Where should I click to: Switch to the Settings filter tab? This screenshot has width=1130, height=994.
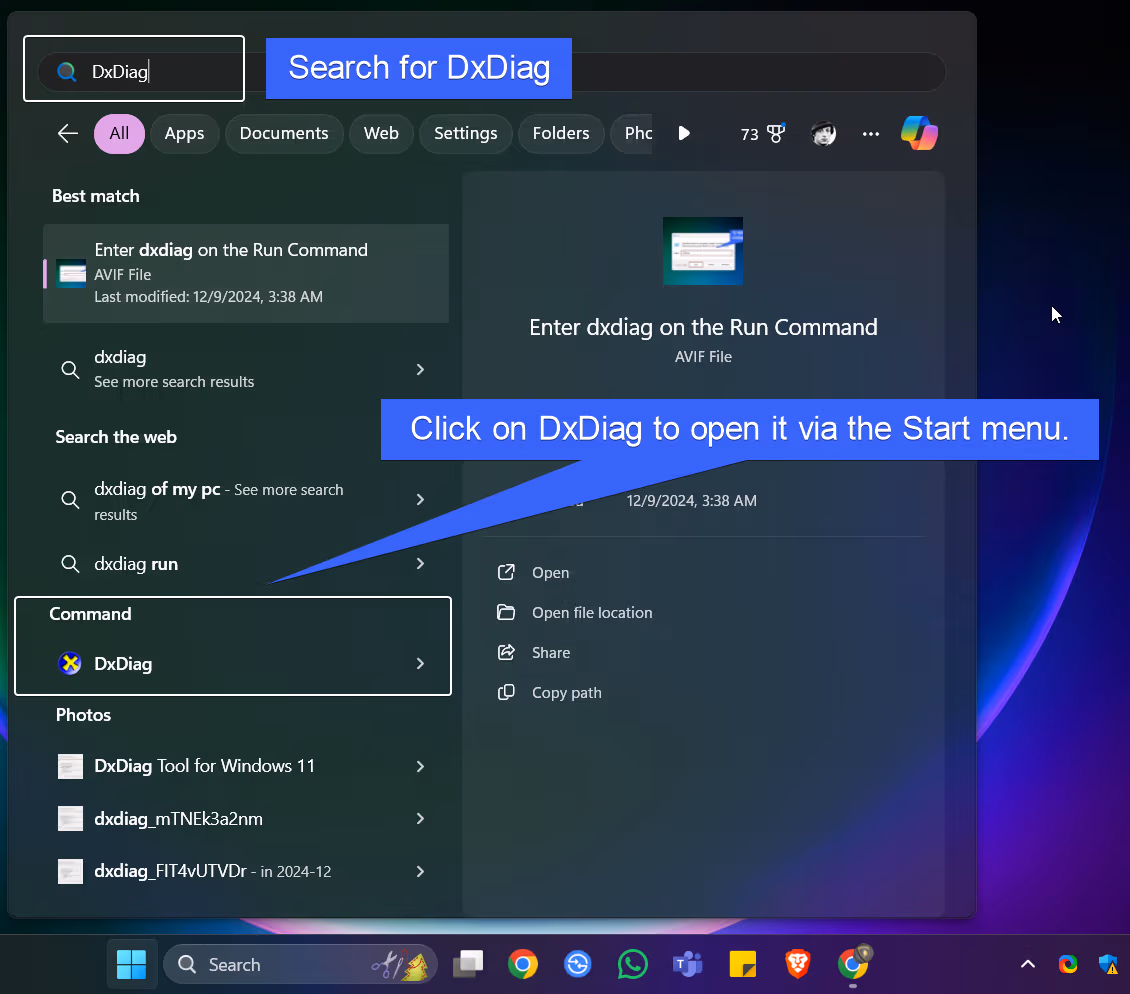466,133
